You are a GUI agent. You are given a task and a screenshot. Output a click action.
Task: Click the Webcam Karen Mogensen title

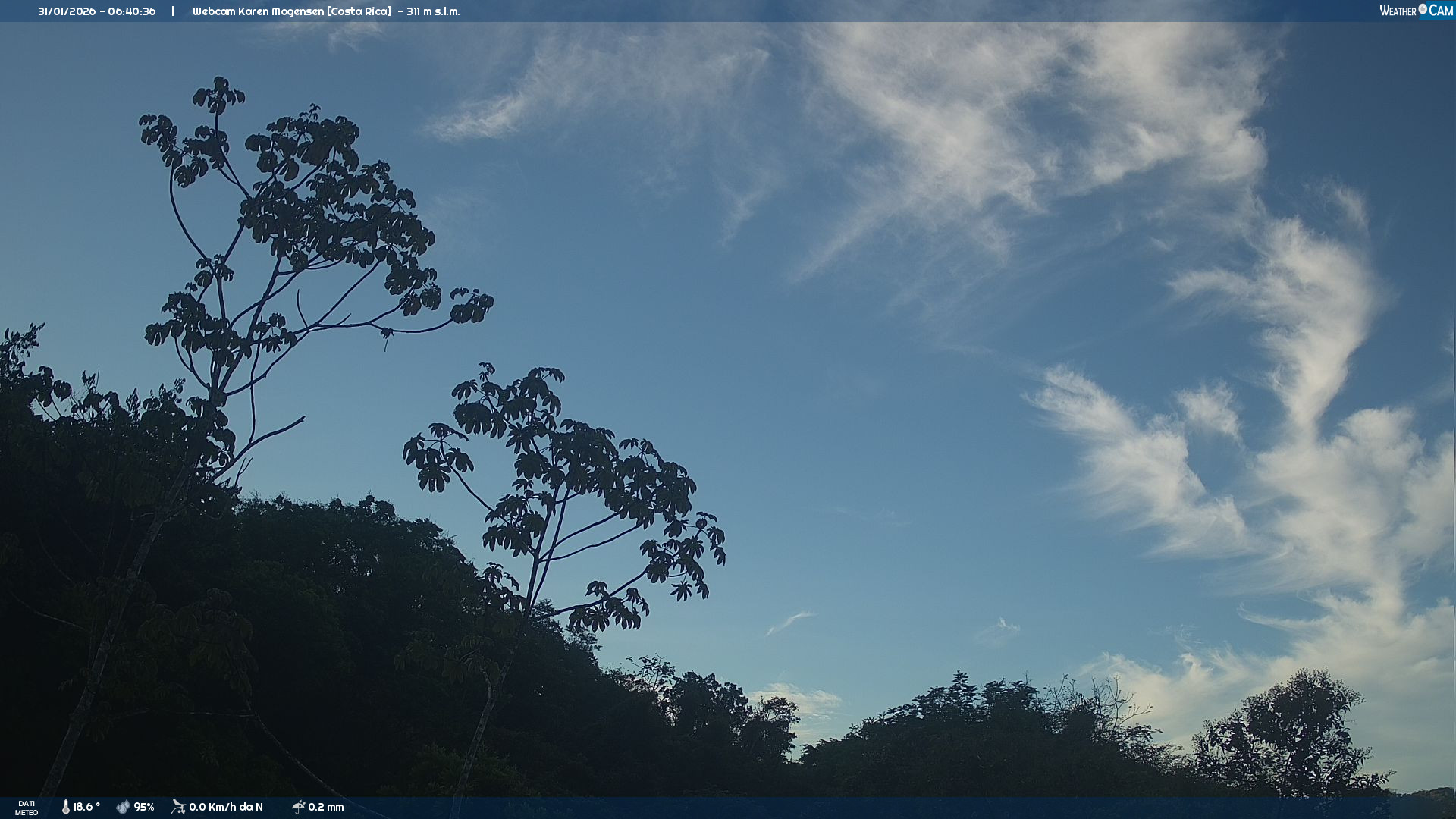[258, 11]
